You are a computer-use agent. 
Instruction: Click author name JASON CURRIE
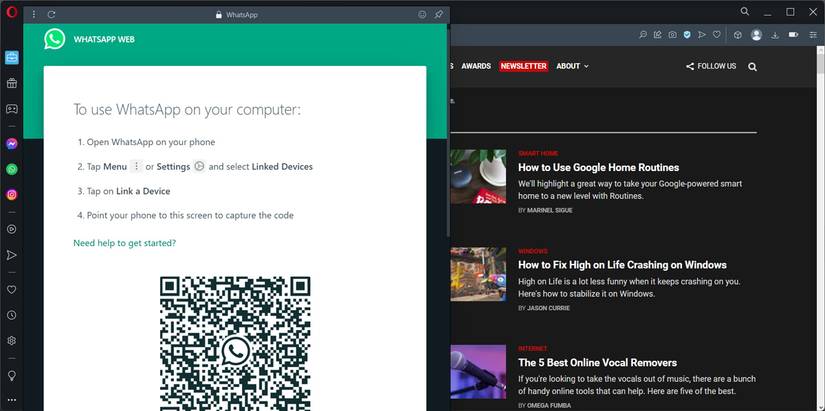pyautogui.click(x=548, y=308)
